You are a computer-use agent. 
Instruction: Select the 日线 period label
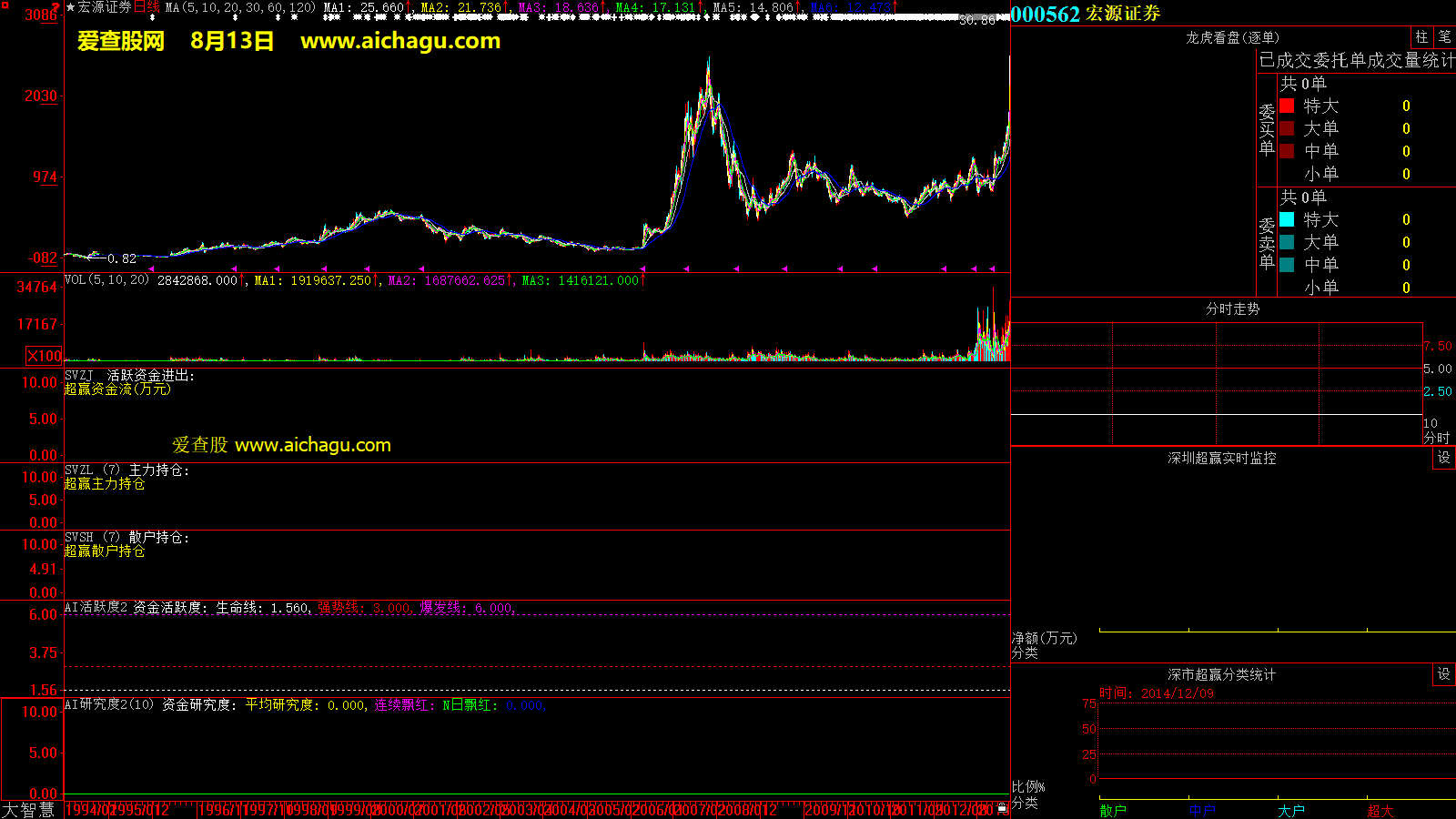click(x=147, y=7)
